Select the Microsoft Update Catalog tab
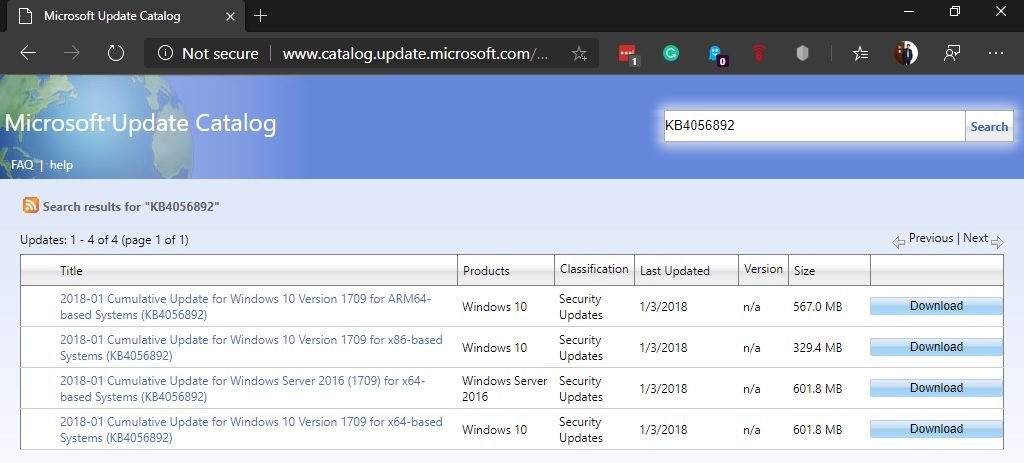The image size is (1024, 463). coord(124,16)
